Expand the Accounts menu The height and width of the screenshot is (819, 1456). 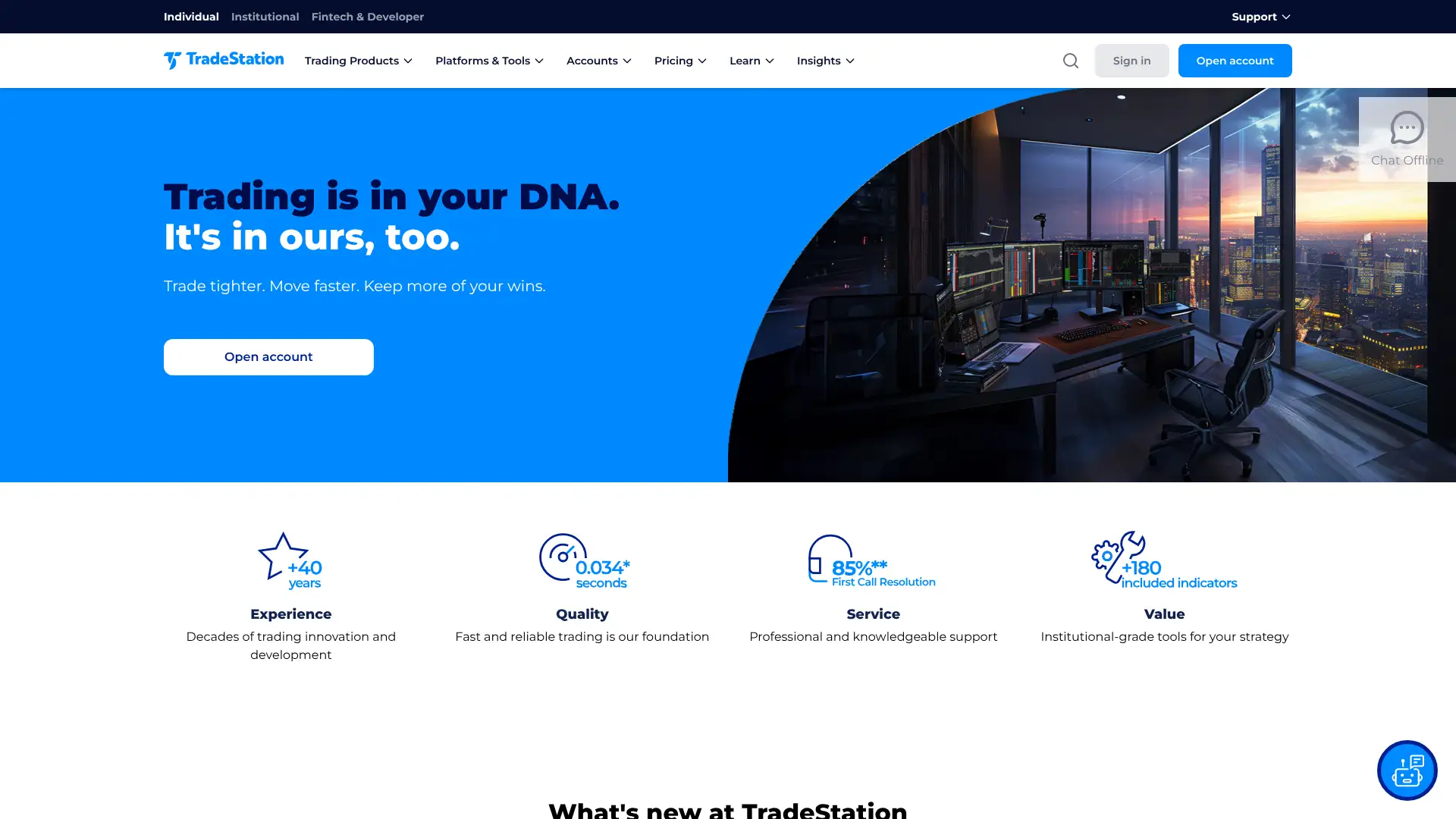(x=599, y=61)
